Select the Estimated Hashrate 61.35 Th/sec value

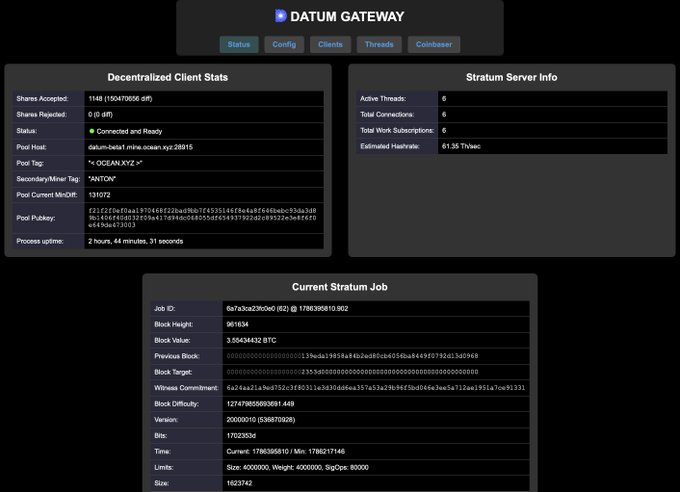pyautogui.click(x=461, y=146)
